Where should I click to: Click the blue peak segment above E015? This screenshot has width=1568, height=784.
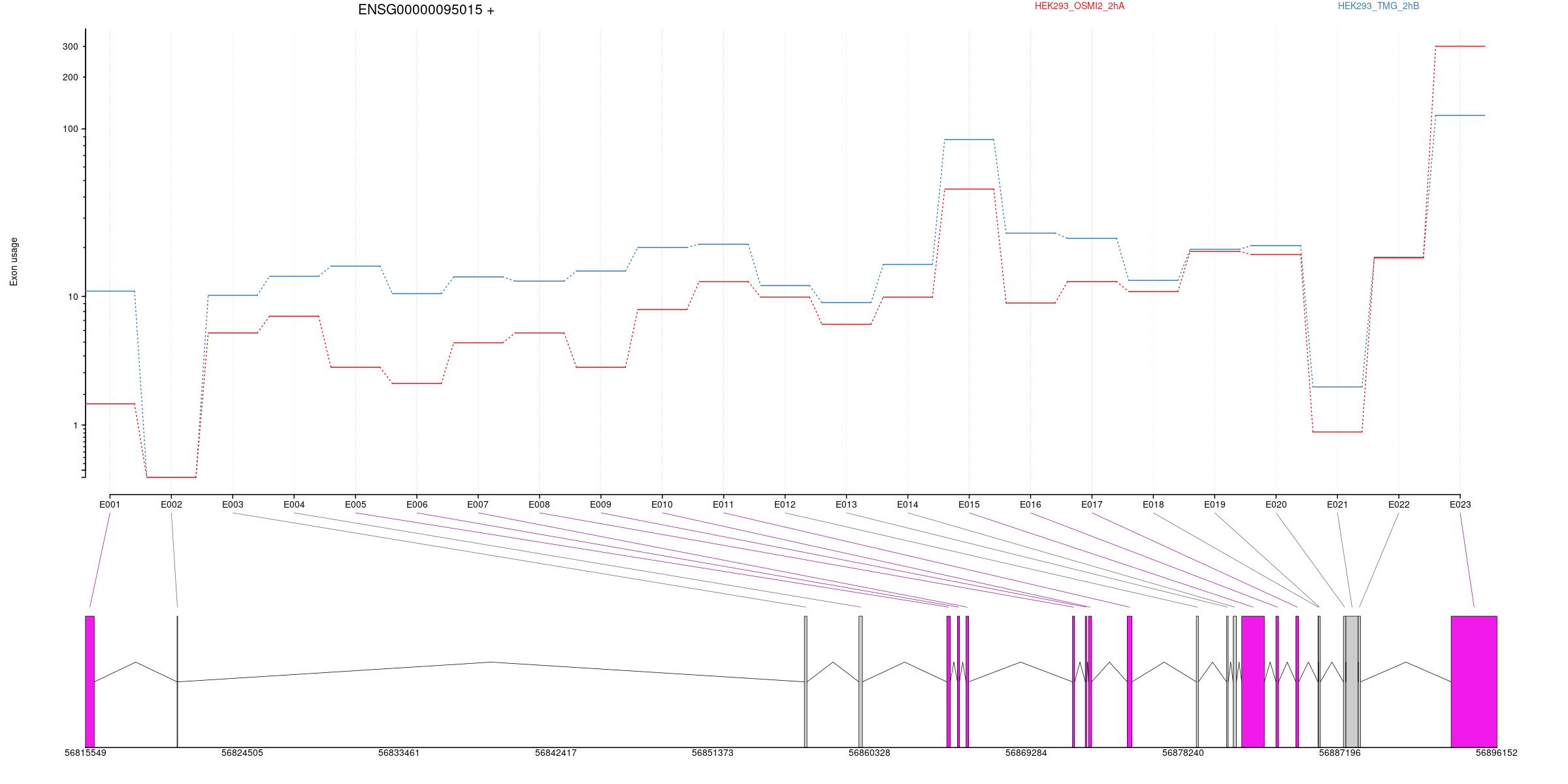click(969, 139)
